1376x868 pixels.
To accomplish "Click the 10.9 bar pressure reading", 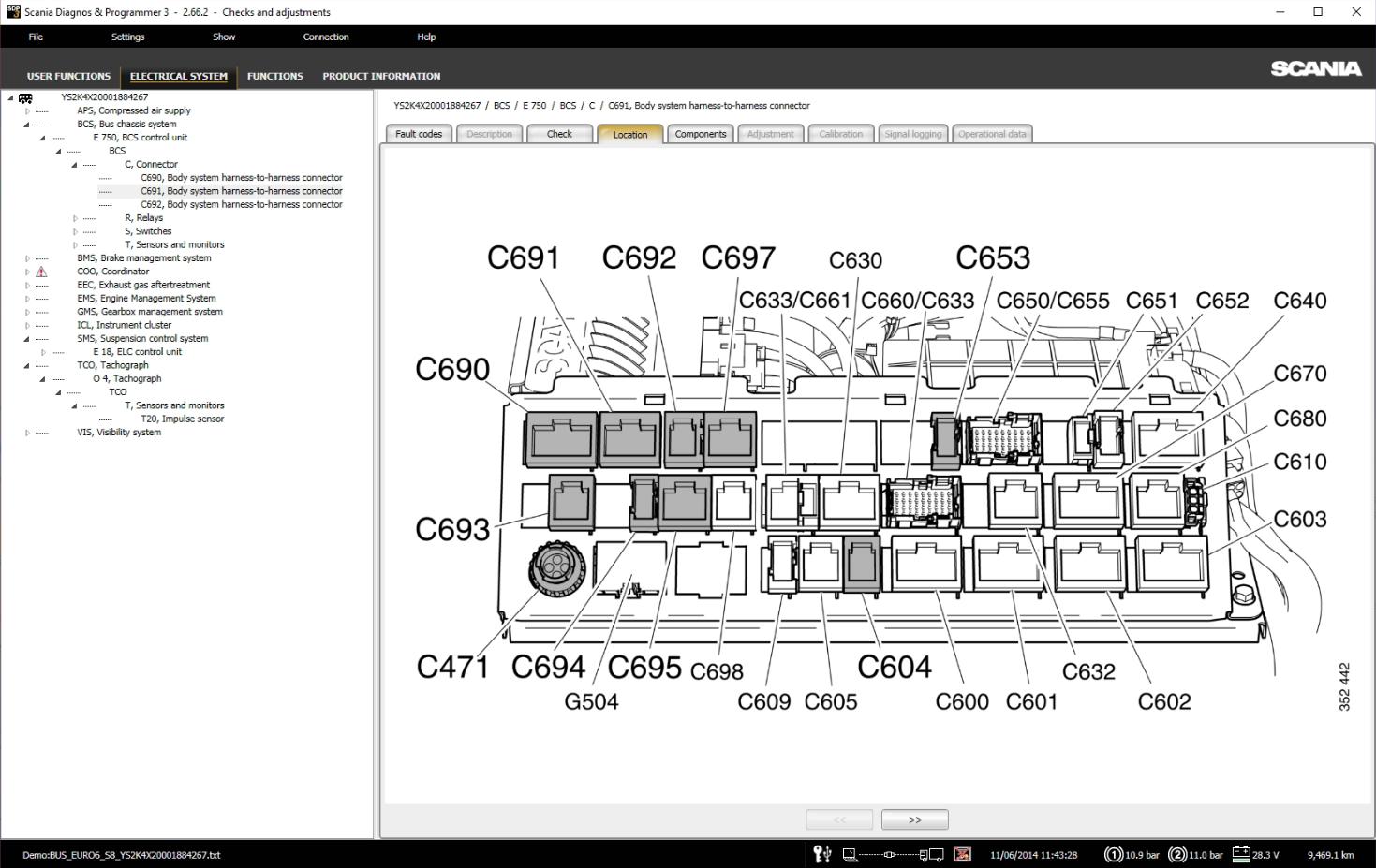I will pyautogui.click(x=1142, y=855).
